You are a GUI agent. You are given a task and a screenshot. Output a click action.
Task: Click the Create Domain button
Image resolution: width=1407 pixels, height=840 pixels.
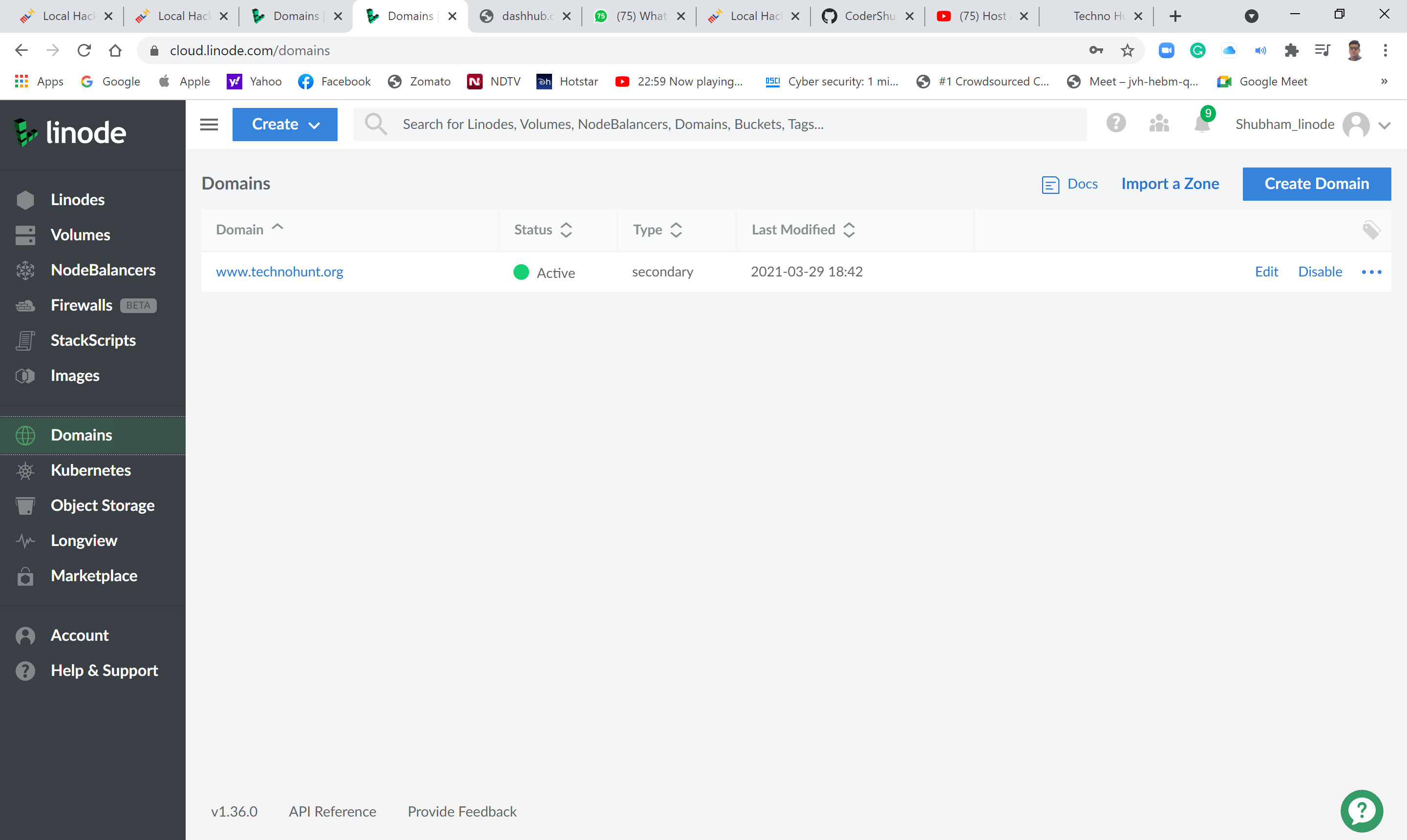1316,184
